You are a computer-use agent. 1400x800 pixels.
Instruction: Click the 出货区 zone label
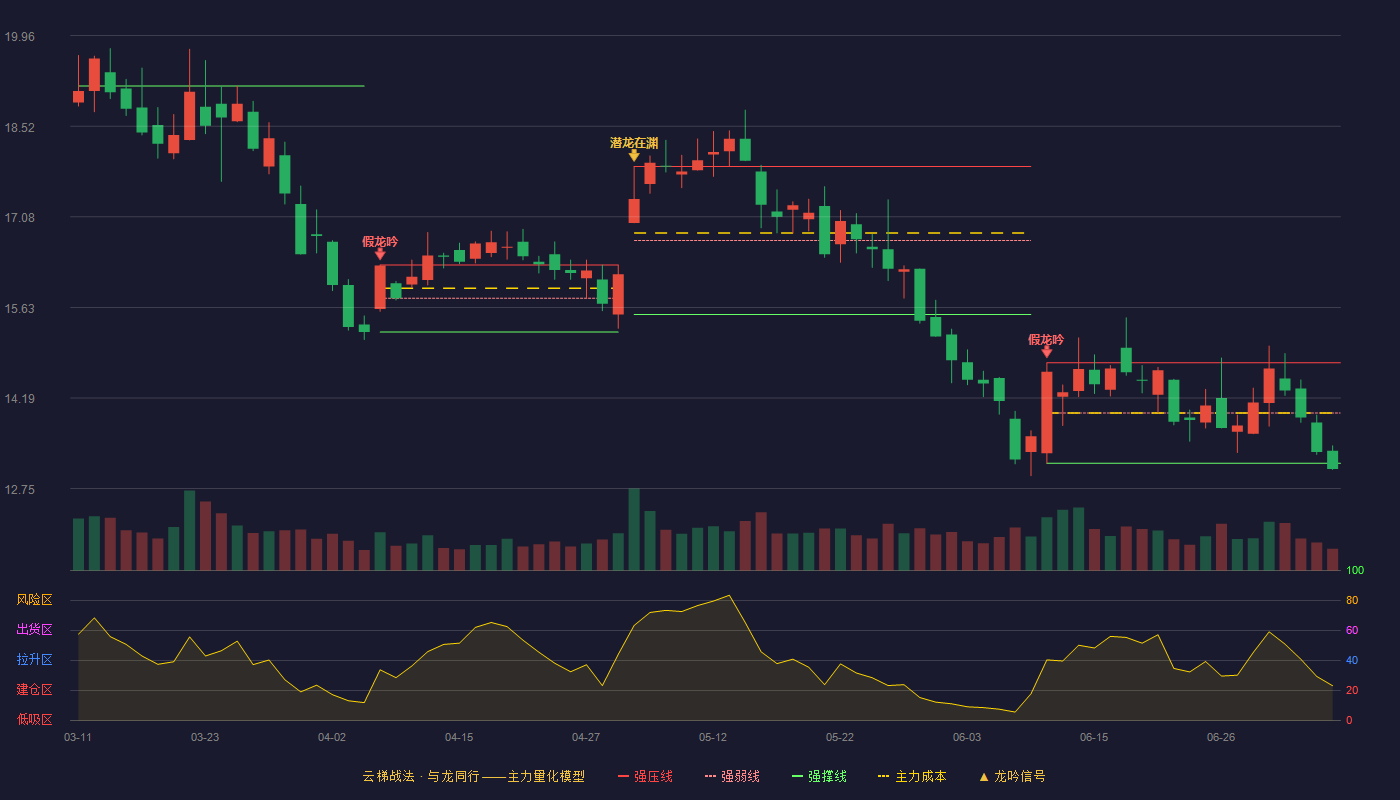35,630
